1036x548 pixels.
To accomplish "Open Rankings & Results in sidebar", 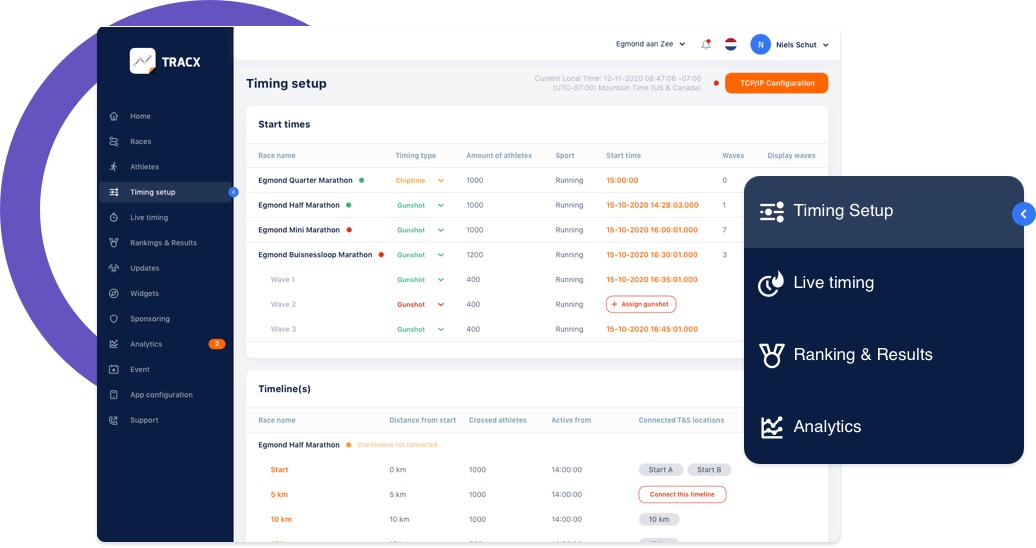I will coord(163,243).
